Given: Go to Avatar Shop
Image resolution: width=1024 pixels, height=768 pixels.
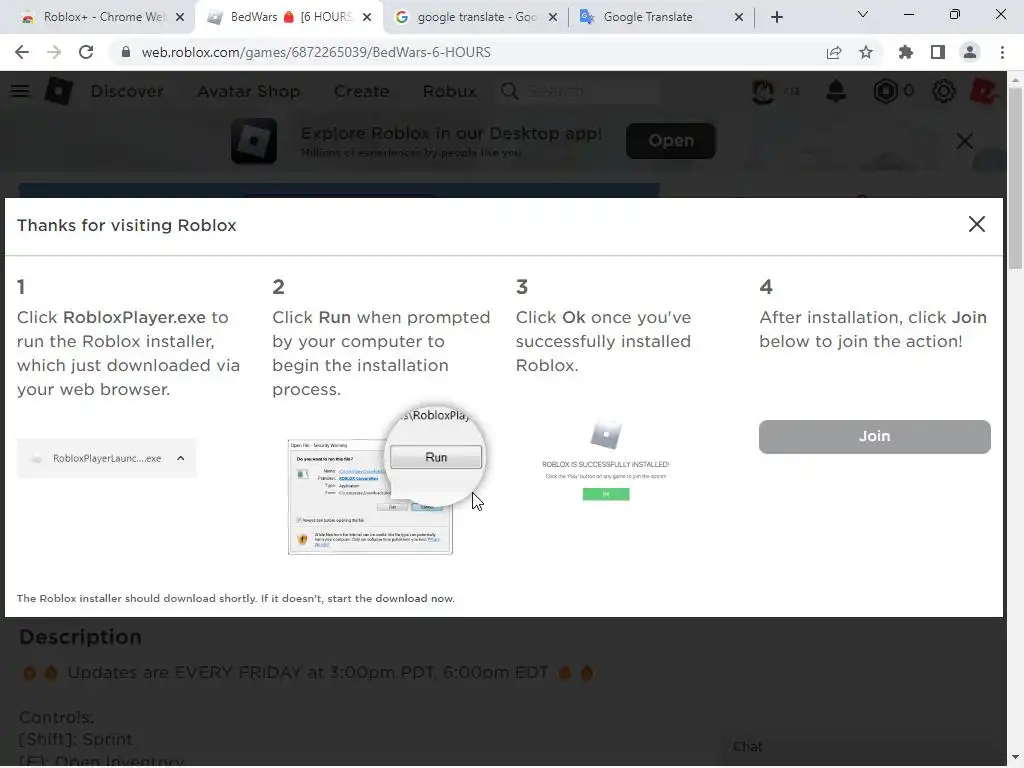Looking at the screenshot, I should [x=248, y=91].
